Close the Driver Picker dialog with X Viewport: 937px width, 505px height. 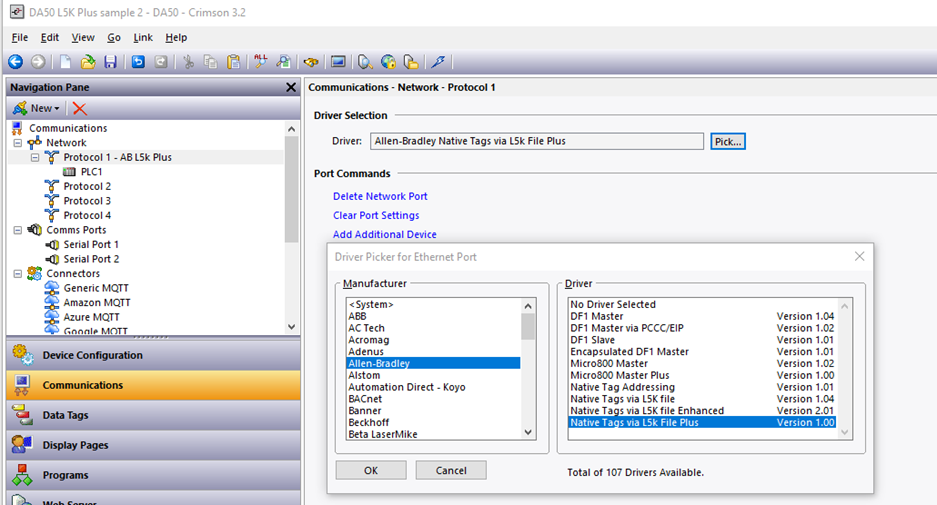pyautogui.click(x=859, y=256)
